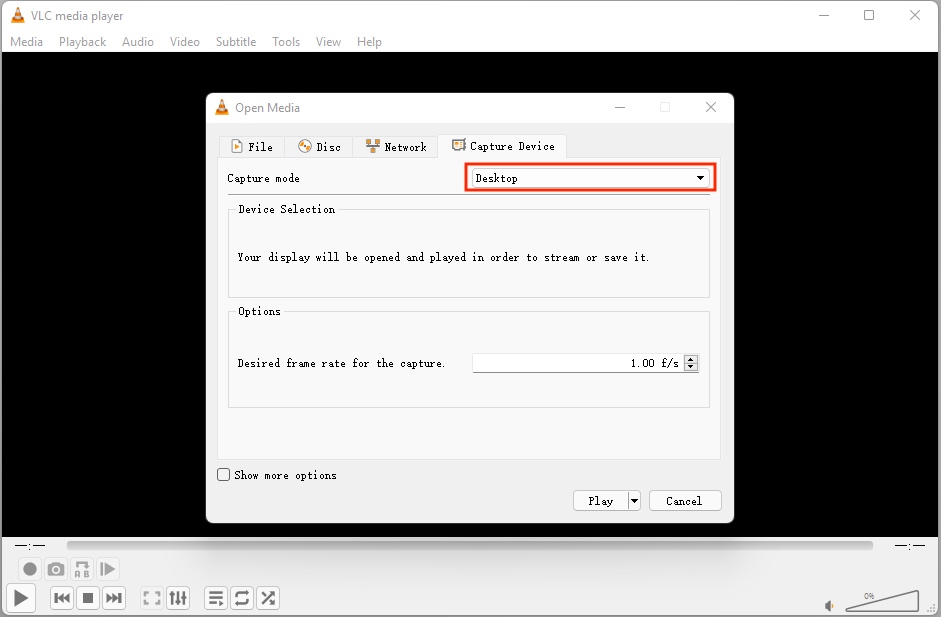Image resolution: width=941 pixels, height=617 pixels.
Task: Switch to the File tab
Action: (x=251, y=146)
